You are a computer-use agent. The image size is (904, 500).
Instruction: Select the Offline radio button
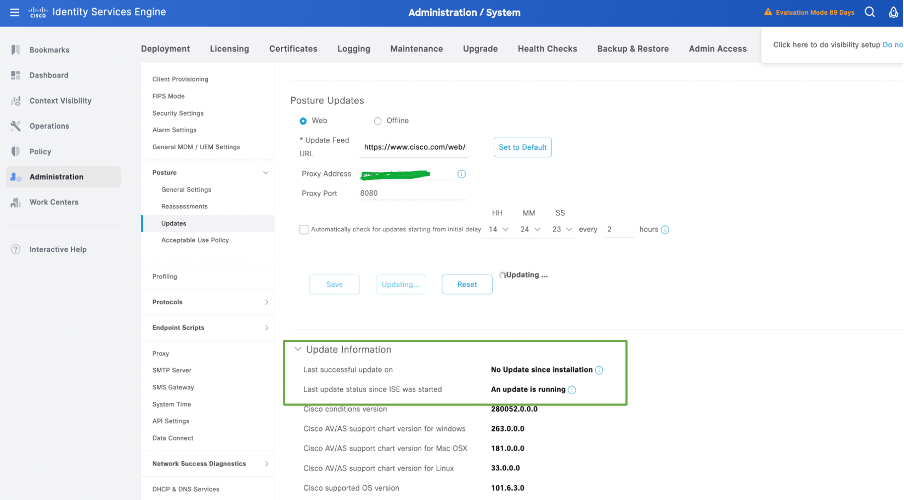click(377, 121)
